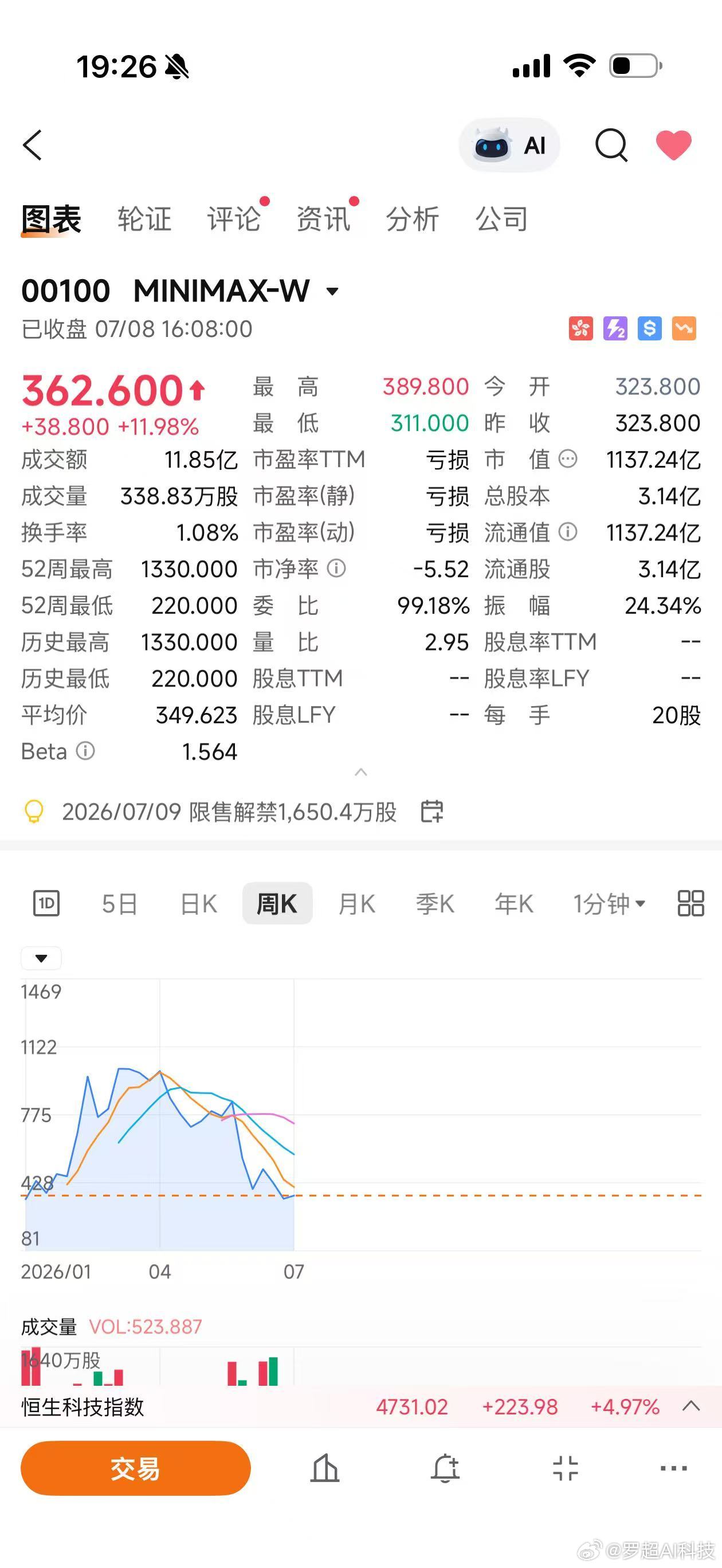Shrink chart with the collapse icon
Viewport: 722px width, 1568px height.
pos(566,1468)
